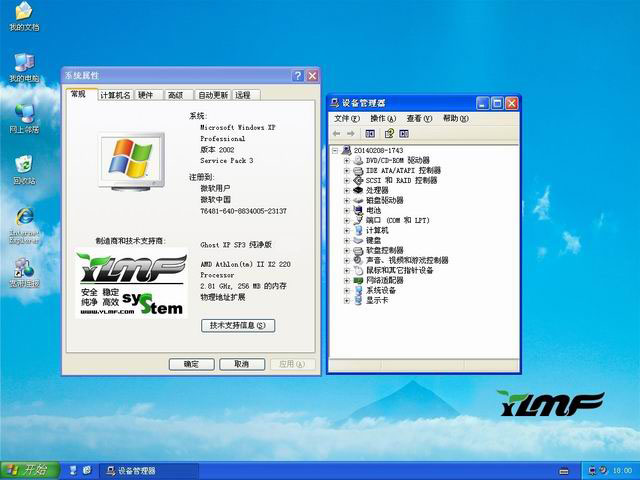Screen dimensions: 640x480
Task: Open the 帮助(H) menu in Device Manager
Action: point(456,118)
